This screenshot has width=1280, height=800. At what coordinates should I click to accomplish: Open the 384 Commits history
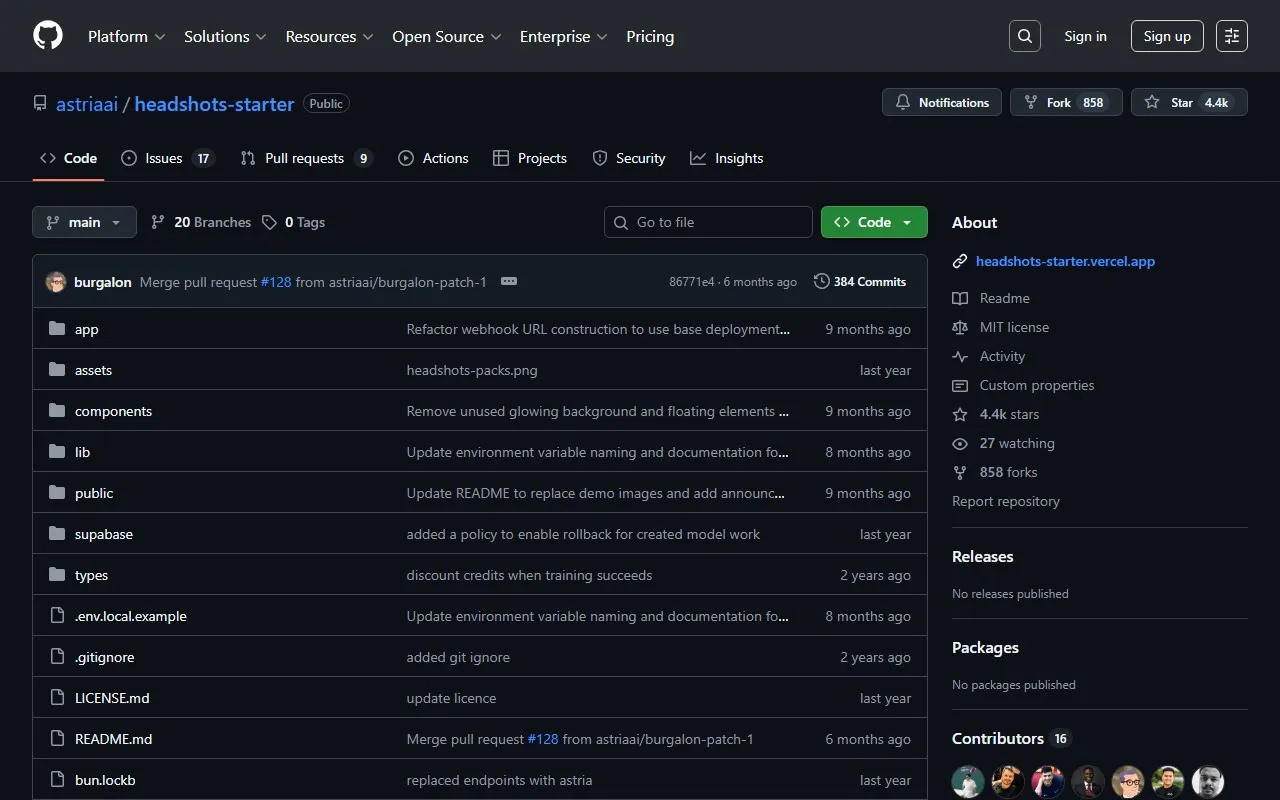point(860,282)
